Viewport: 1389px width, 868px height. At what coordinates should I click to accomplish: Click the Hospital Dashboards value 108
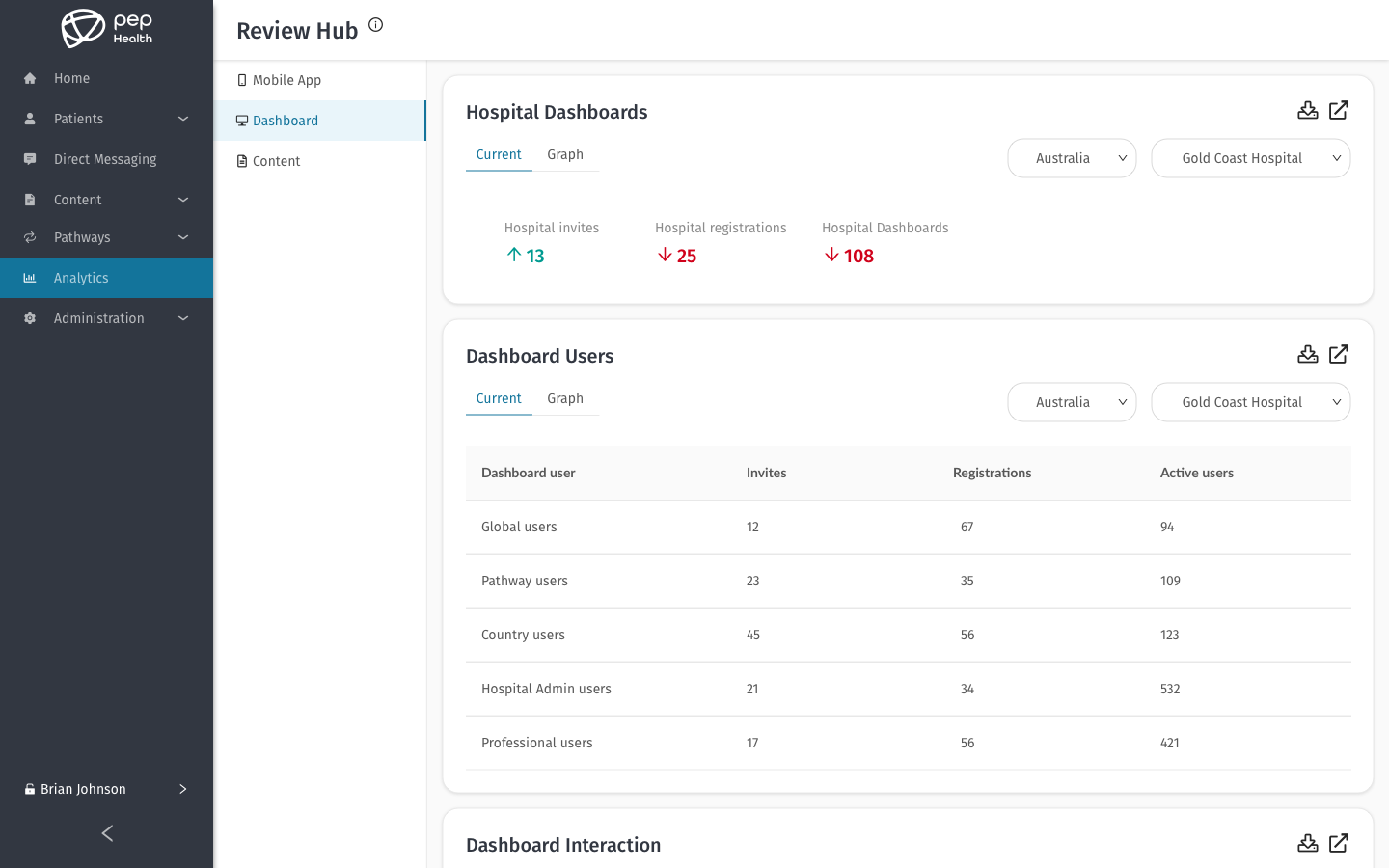point(858,256)
